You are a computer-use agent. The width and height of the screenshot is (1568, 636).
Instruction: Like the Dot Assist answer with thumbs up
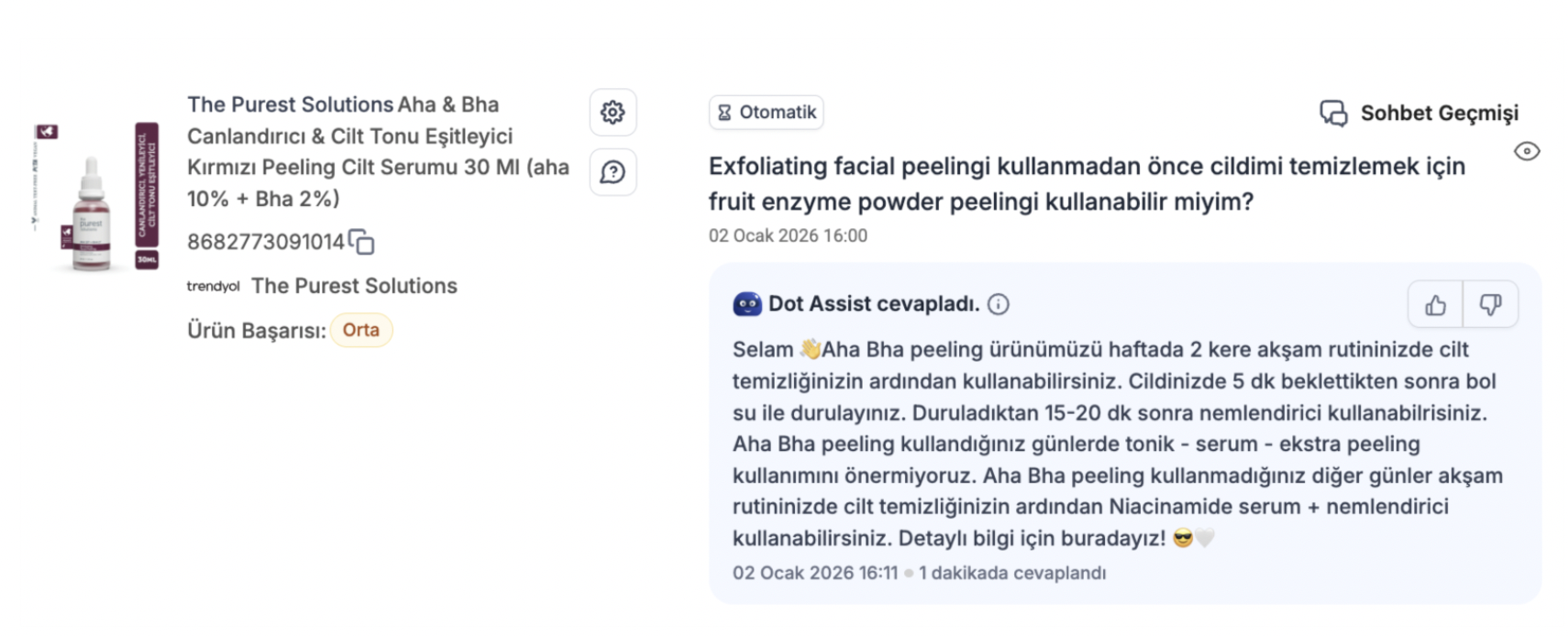point(1435,305)
